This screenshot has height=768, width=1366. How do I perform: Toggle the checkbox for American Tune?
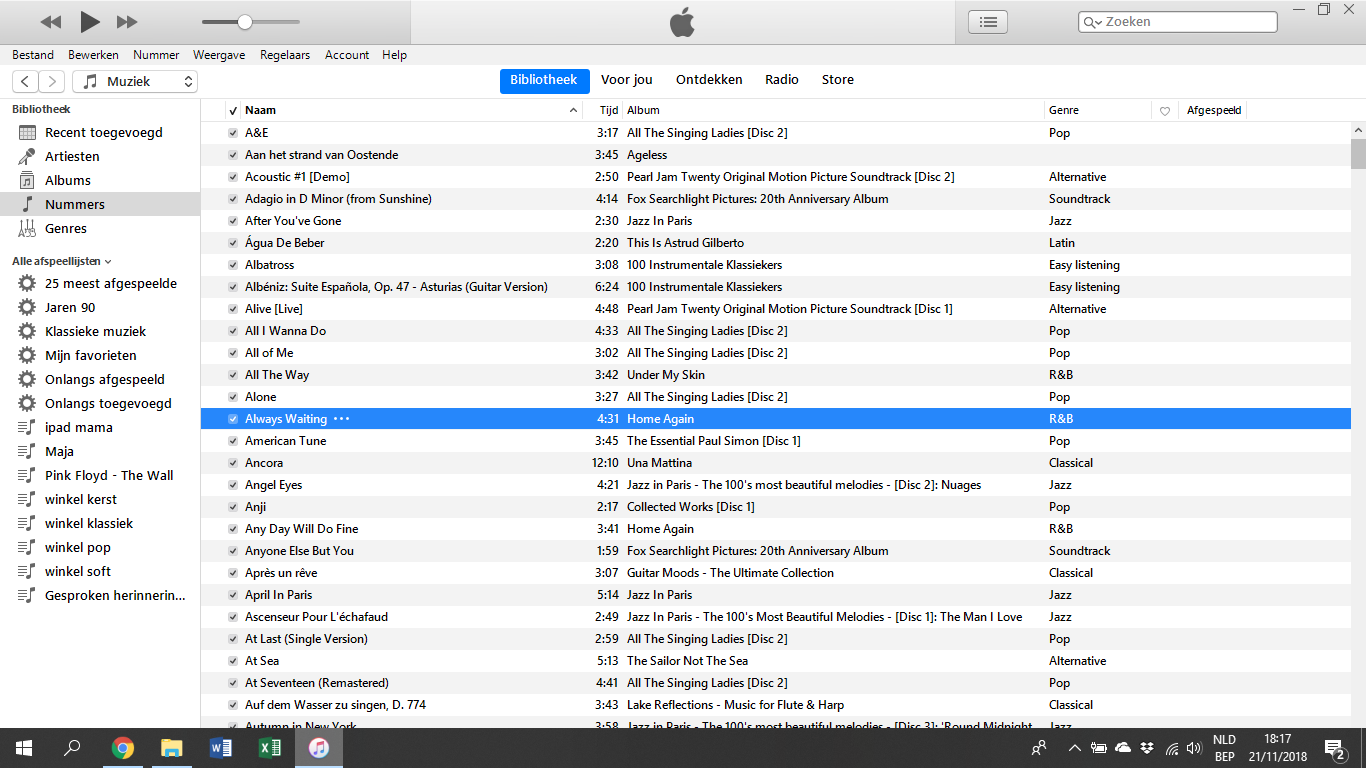[x=233, y=441]
